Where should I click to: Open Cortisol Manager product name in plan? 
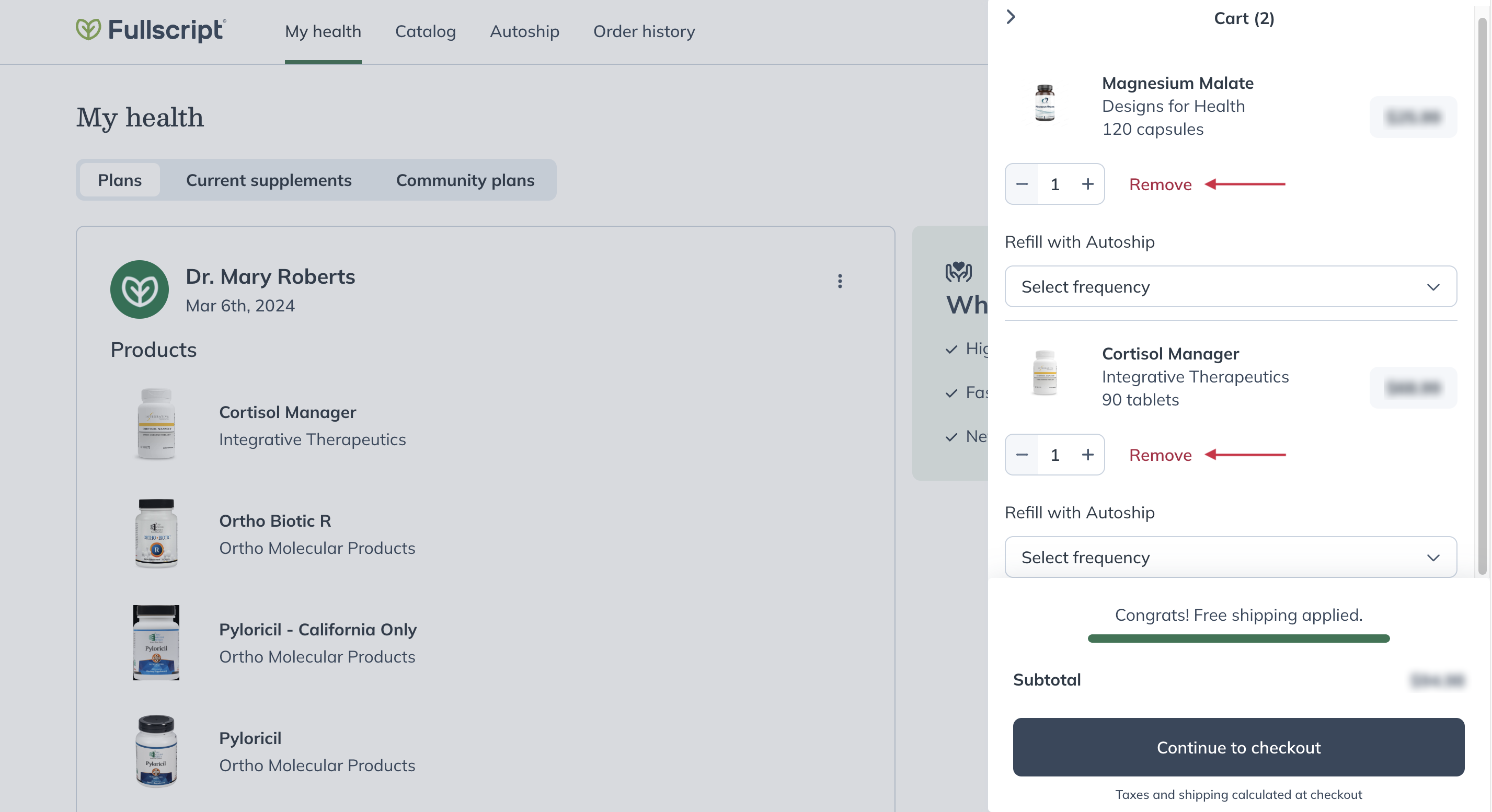tap(288, 412)
